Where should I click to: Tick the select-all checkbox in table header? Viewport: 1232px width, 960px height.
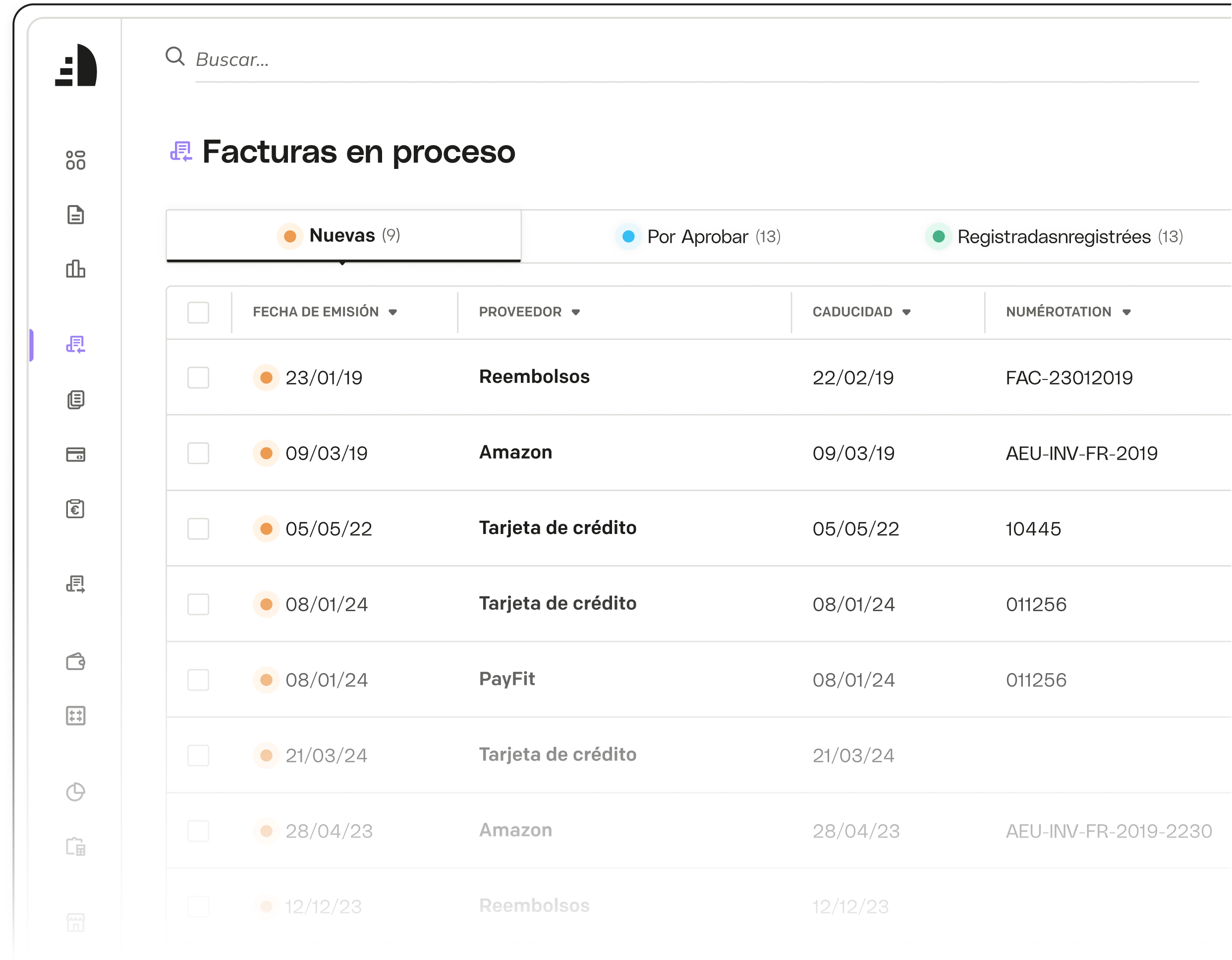pyautogui.click(x=198, y=312)
